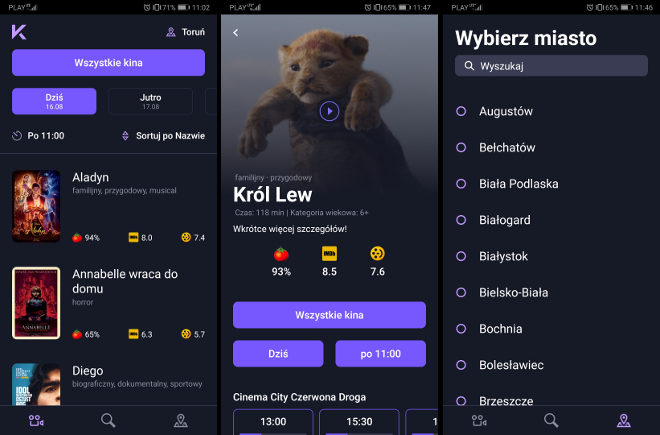Play the Król Lew trailer
The width and height of the screenshot is (660, 435).
[329, 111]
